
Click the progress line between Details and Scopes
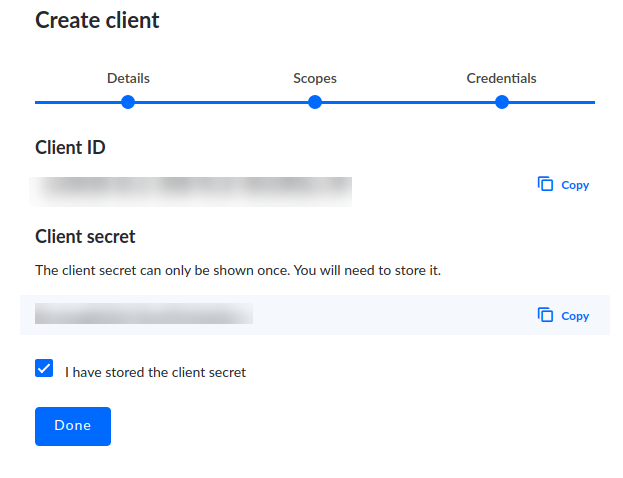click(x=221, y=102)
